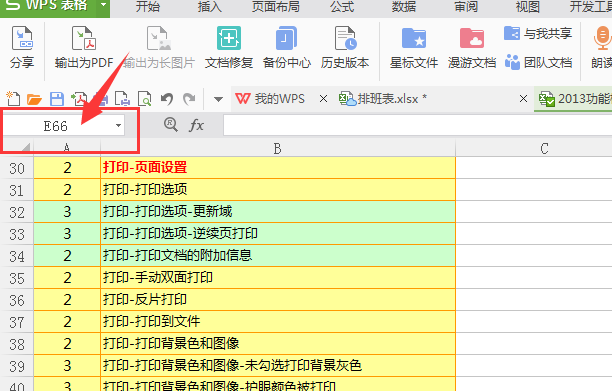The width and height of the screenshot is (612, 391).
Task: View 历史版本 history versions
Action: tap(345, 47)
